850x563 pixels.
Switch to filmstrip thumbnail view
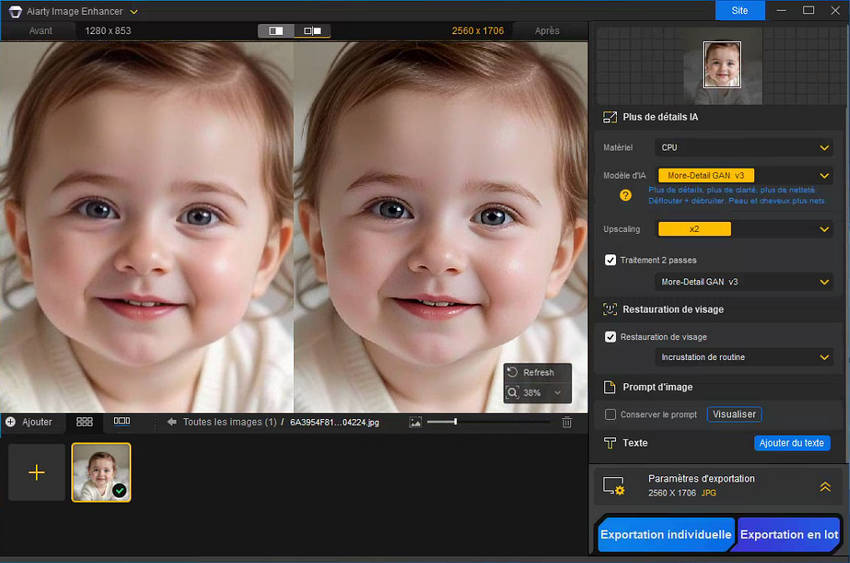[121, 421]
